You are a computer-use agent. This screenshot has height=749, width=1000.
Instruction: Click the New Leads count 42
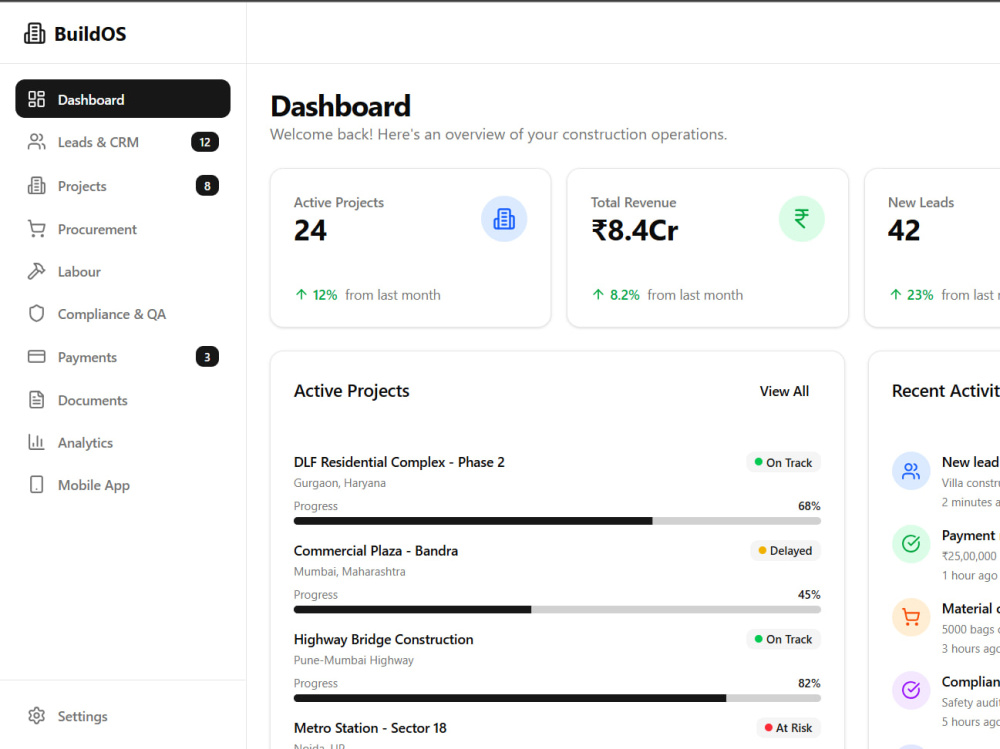(x=904, y=230)
